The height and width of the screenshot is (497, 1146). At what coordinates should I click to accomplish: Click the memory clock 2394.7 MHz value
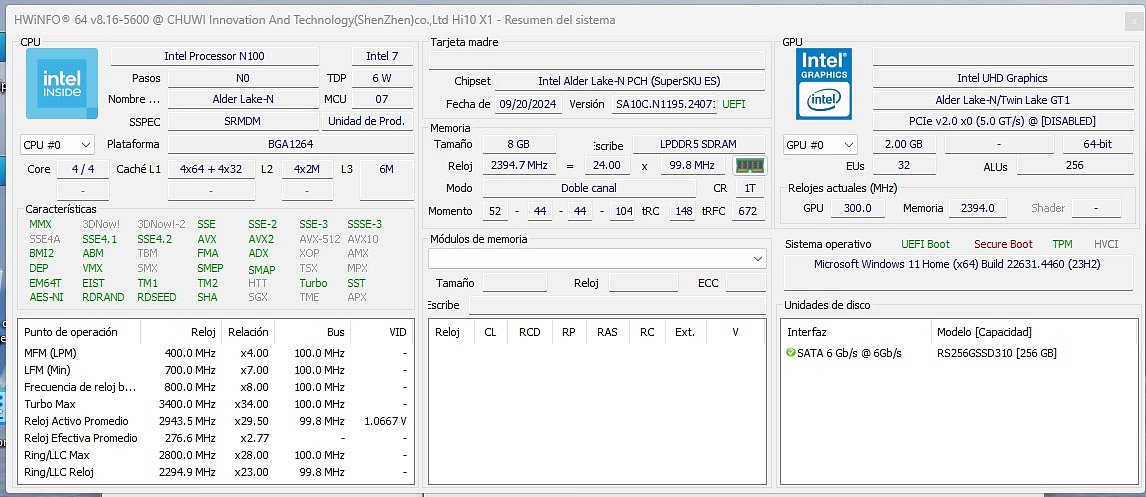(519, 165)
